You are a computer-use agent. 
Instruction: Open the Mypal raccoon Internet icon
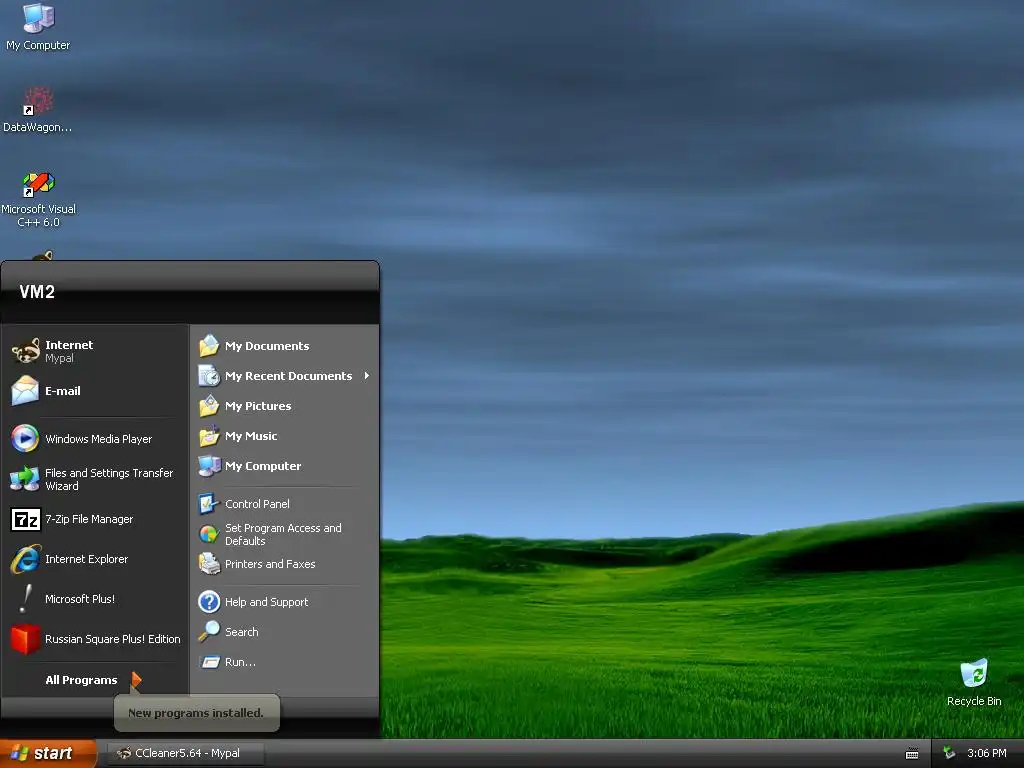[25, 351]
